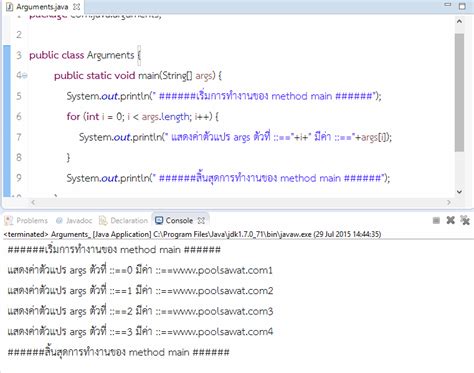Viewport: 474px width, 373px height.
Task: Close the Console view tab
Action: [x=201, y=221]
